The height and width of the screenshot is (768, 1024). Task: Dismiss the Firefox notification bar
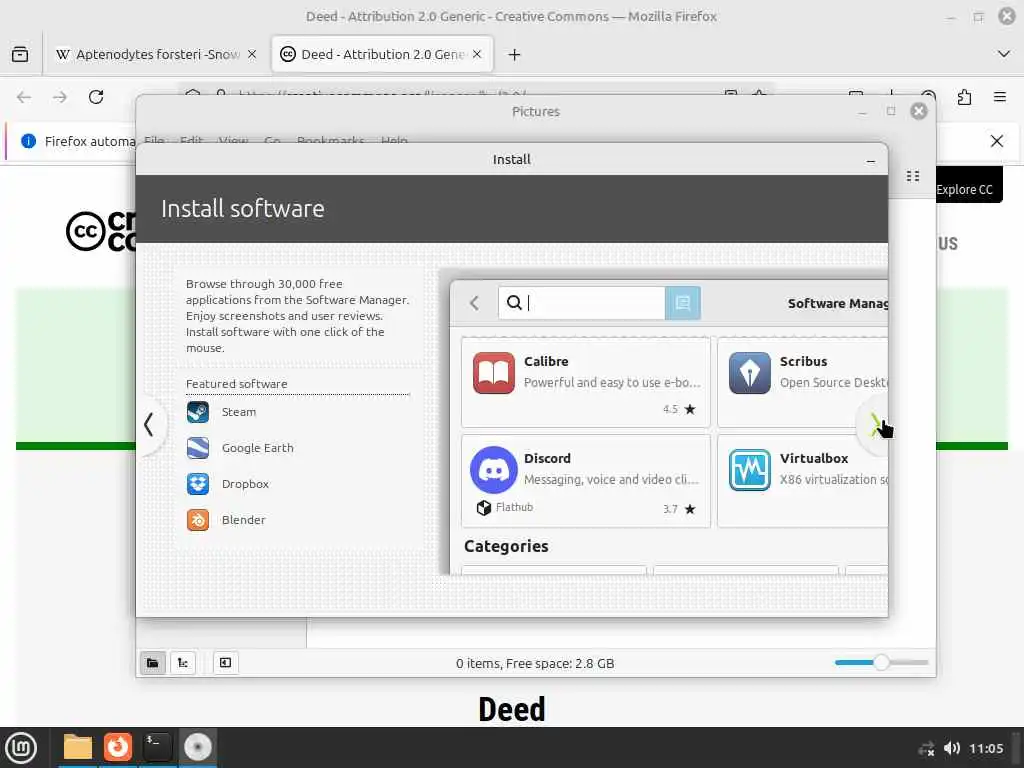[x=997, y=141]
